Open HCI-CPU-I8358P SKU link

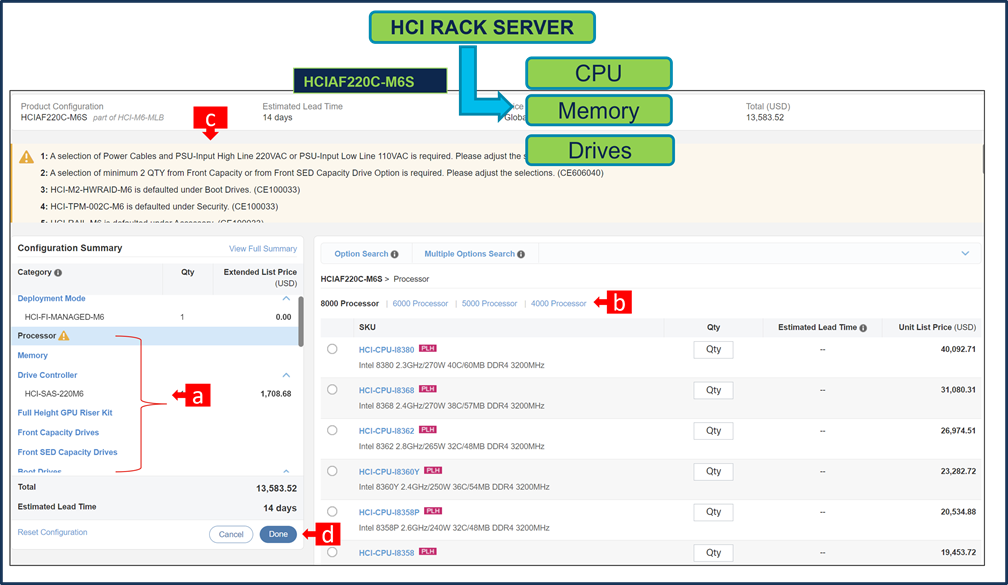tap(389, 512)
